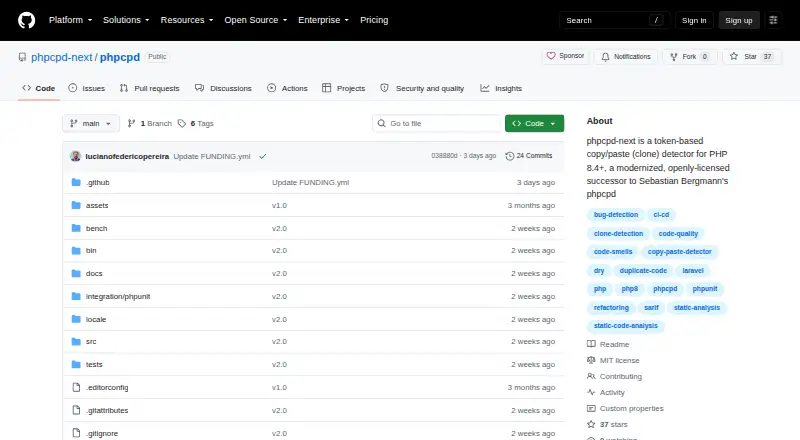Switch to the Actions tab
The height and width of the screenshot is (440, 800).
(287, 88)
